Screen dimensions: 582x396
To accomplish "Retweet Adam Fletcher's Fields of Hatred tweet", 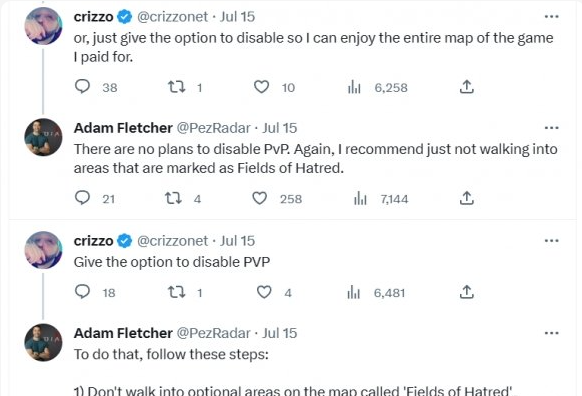I will (x=173, y=198).
